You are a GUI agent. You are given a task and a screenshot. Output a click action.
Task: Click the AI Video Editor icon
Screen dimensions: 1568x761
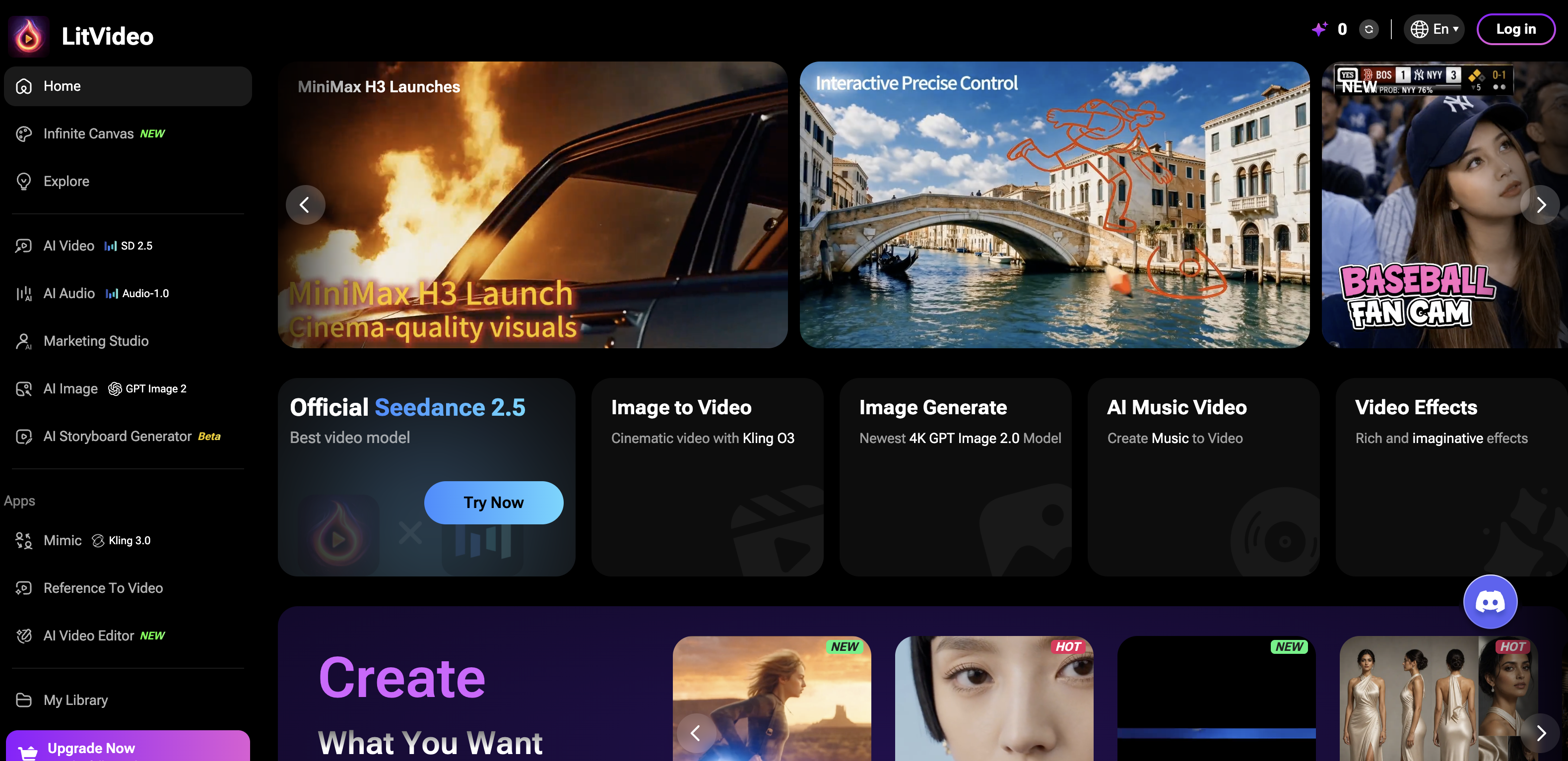point(24,635)
